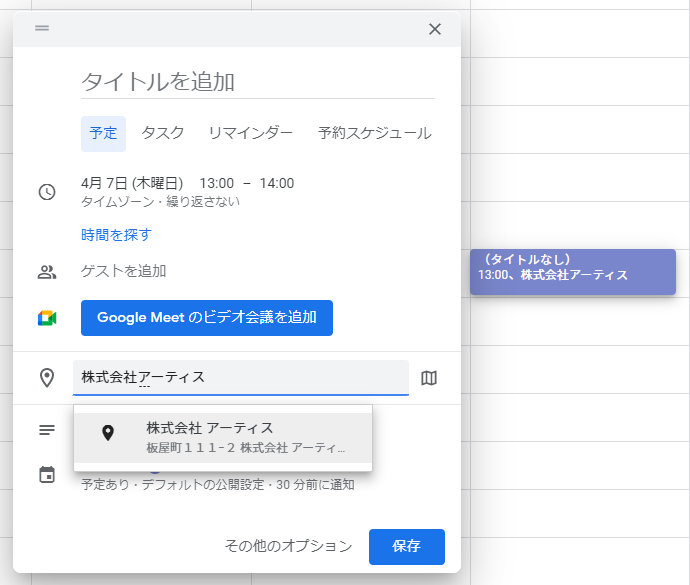This screenshot has width=690, height=585.
Task: Click the calendar icon near visibility settings
Action: coord(47,475)
